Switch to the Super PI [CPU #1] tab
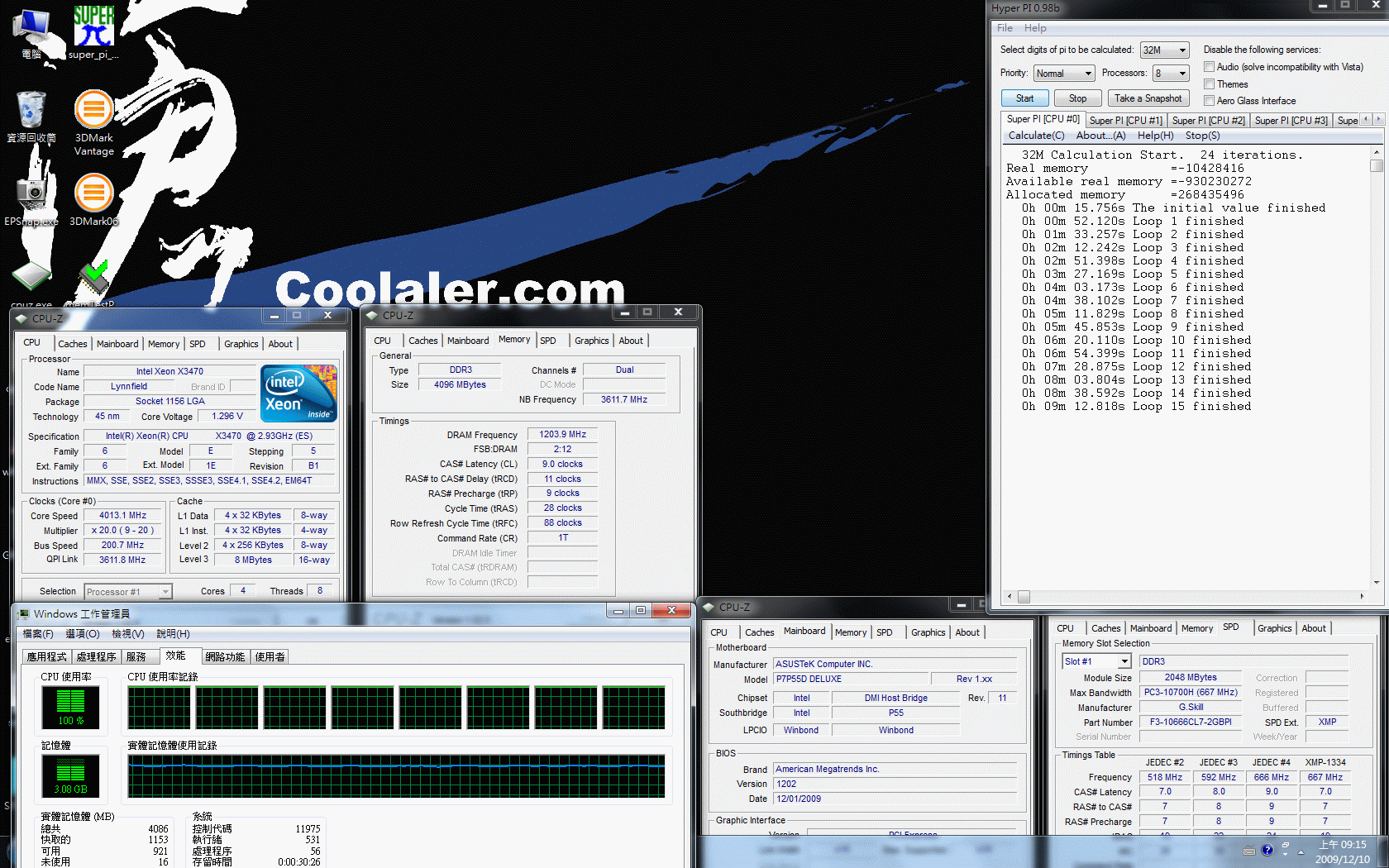This screenshot has width=1389, height=868. click(1125, 121)
